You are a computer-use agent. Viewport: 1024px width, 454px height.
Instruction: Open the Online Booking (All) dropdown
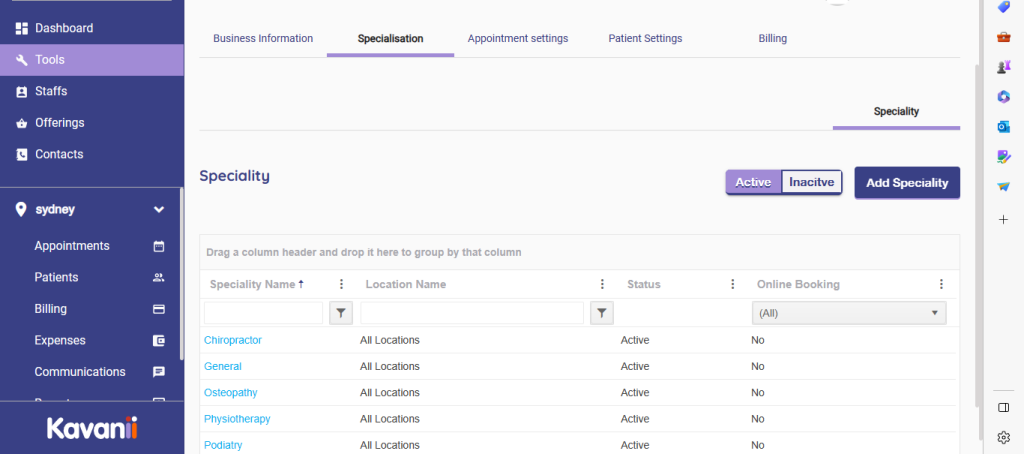[x=849, y=313]
